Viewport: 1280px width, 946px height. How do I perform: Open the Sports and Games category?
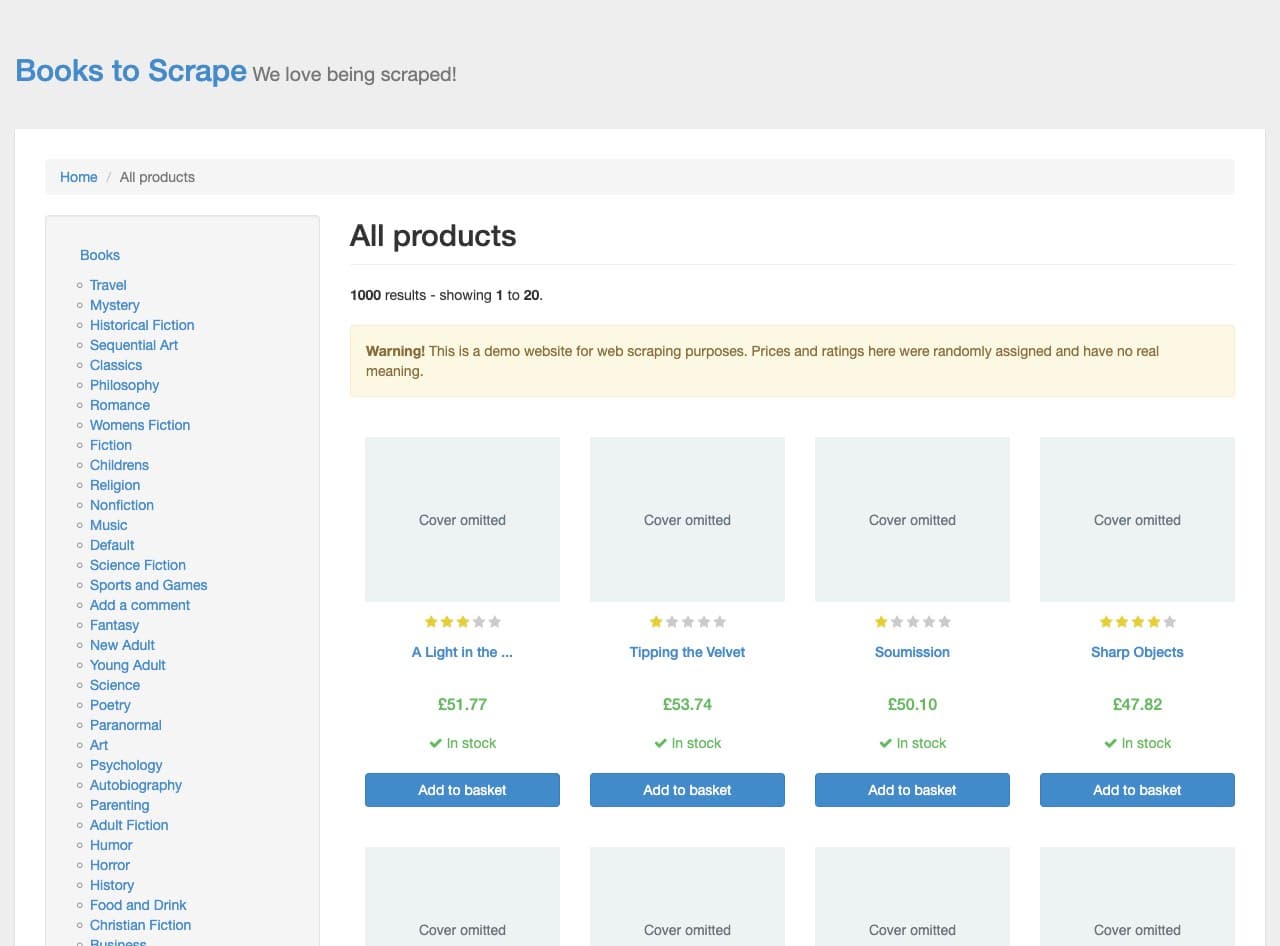point(149,585)
